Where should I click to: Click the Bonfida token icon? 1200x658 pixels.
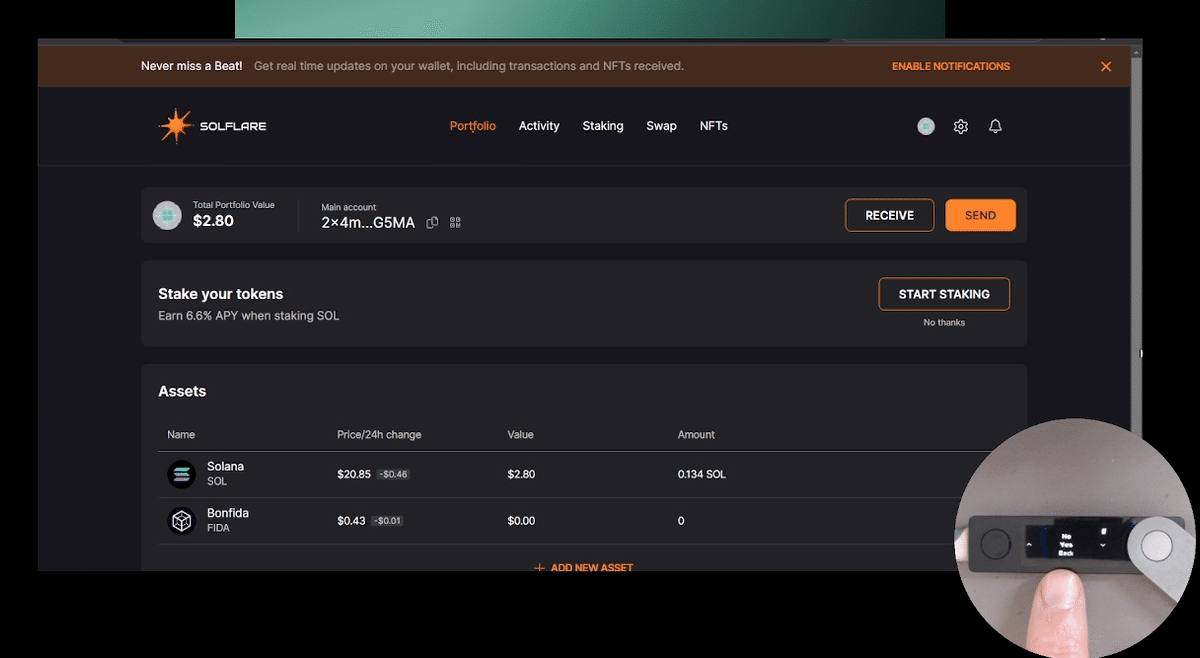click(181, 521)
